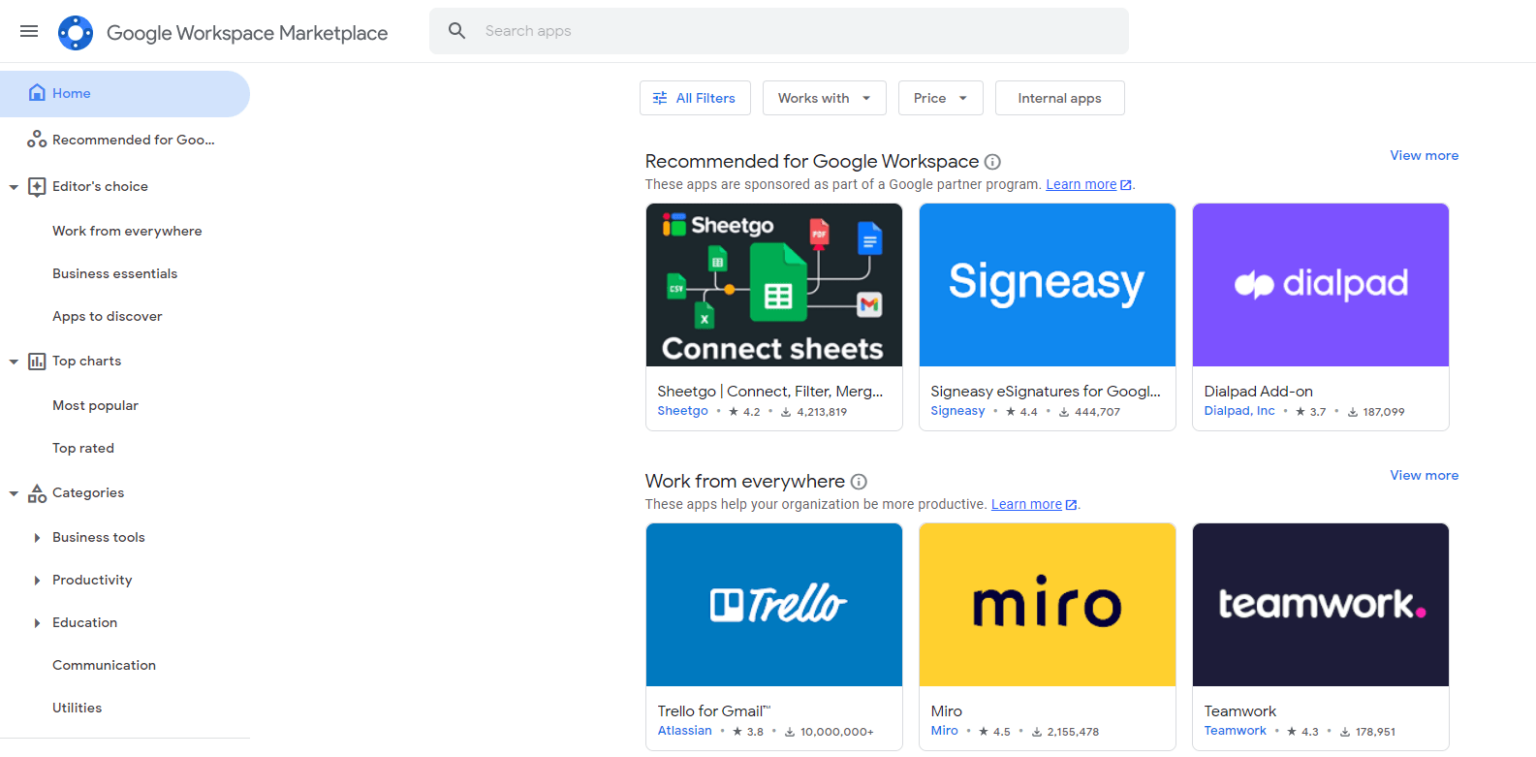Open the Communication category
Viewport: 1536px width, 757px height.
pyautogui.click(x=104, y=664)
